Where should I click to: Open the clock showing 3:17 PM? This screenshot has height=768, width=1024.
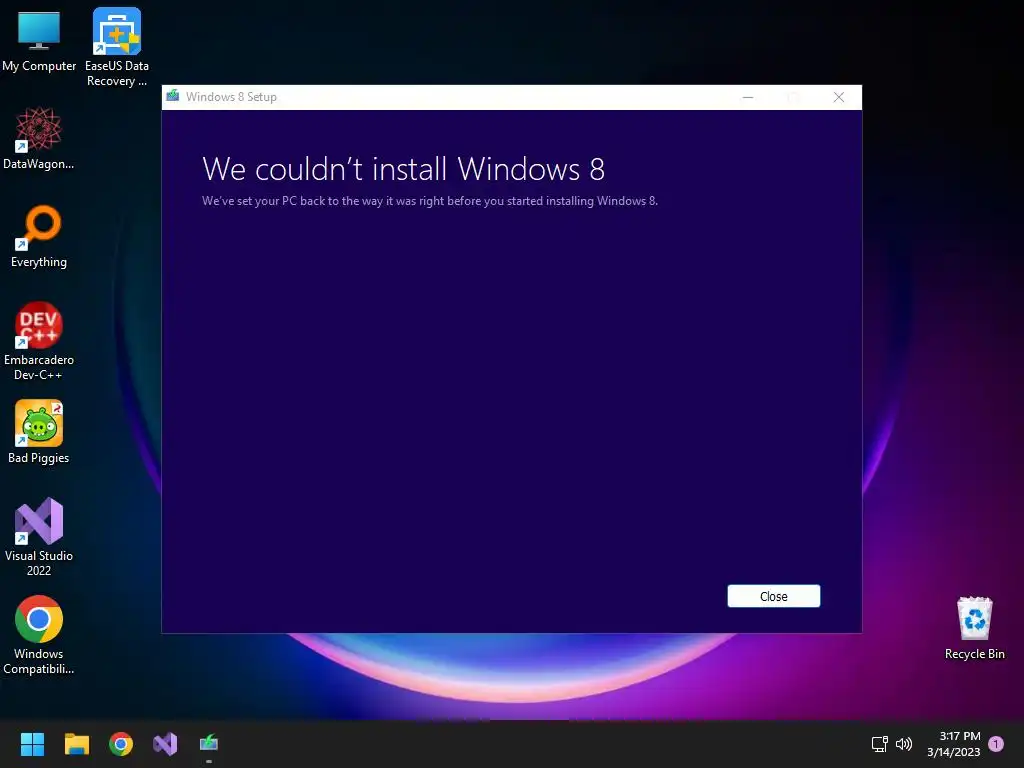[953, 744]
